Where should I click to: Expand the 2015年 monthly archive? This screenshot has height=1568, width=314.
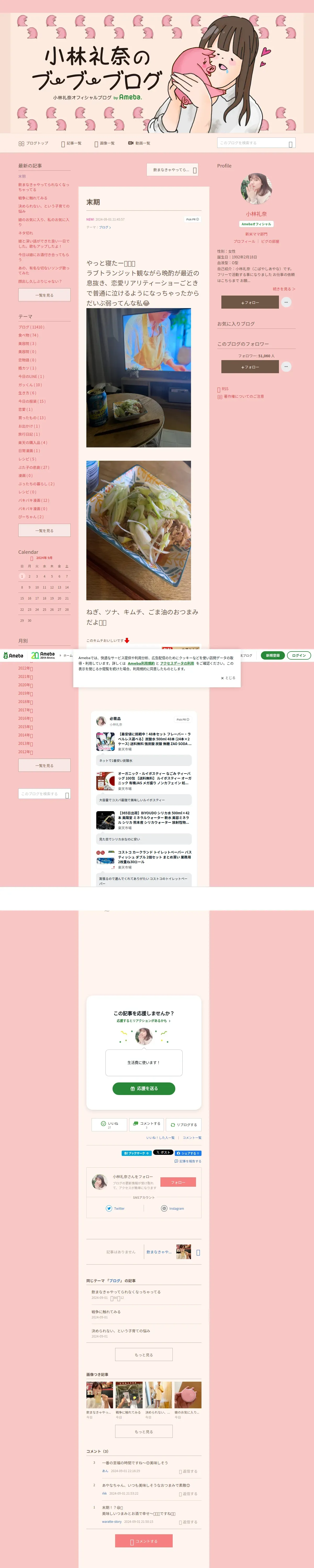click(26, 727)
